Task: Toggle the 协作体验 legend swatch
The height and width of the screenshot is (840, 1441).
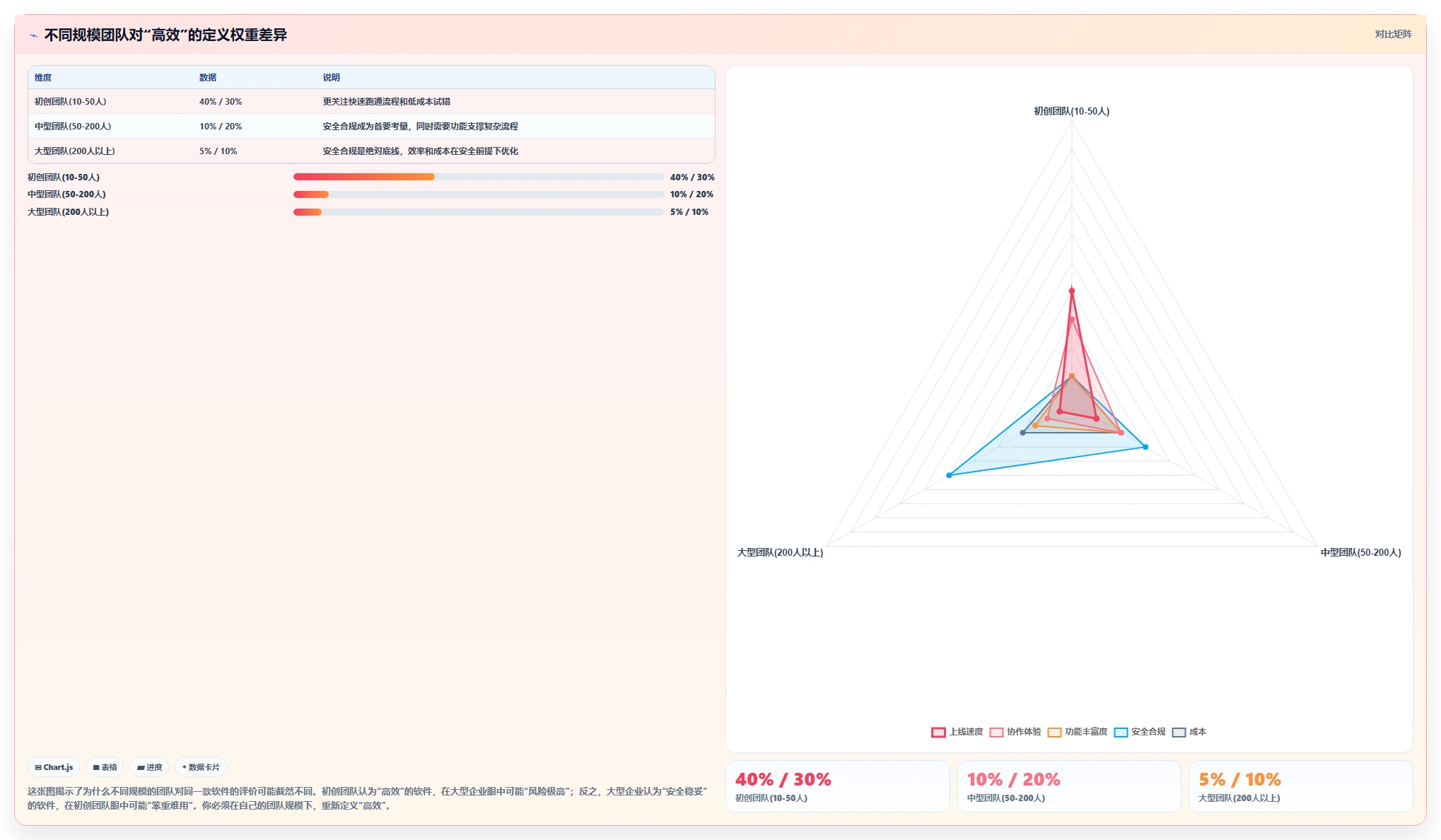Action: click(996, 733)
